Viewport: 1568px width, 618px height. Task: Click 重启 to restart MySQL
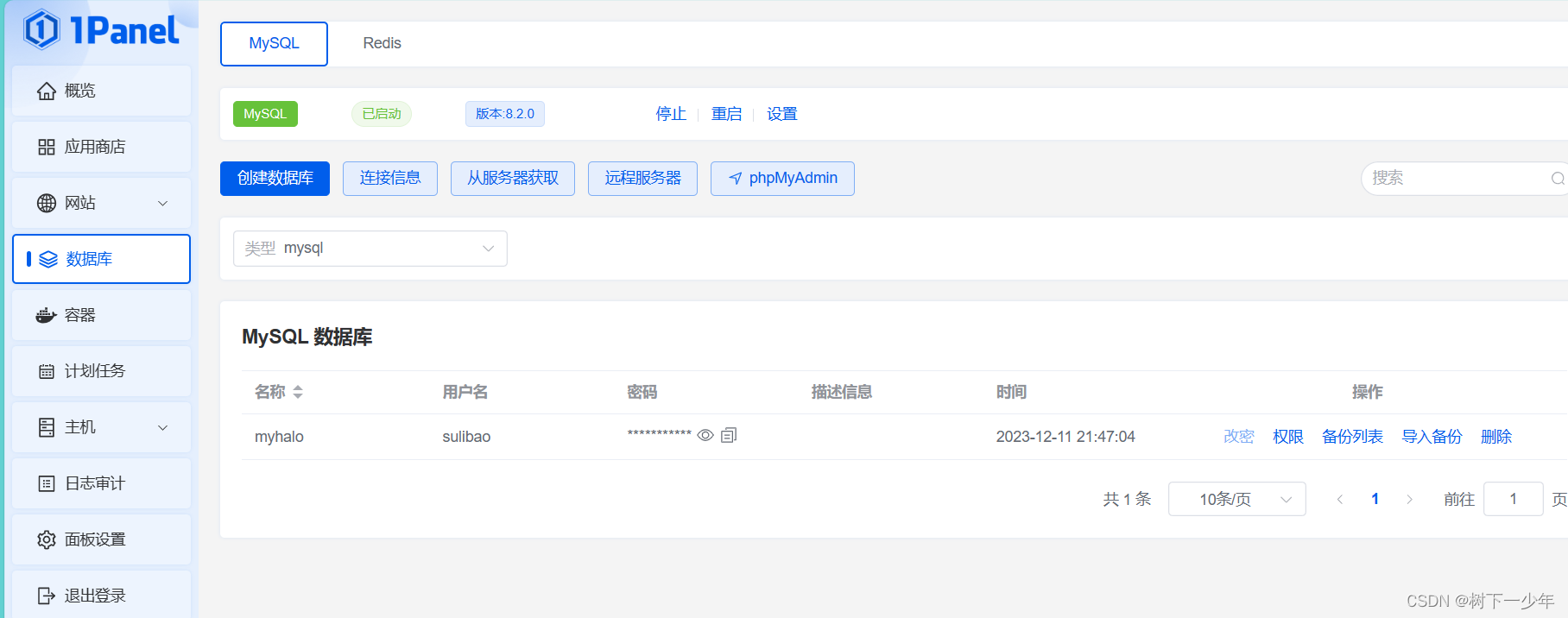726,114
